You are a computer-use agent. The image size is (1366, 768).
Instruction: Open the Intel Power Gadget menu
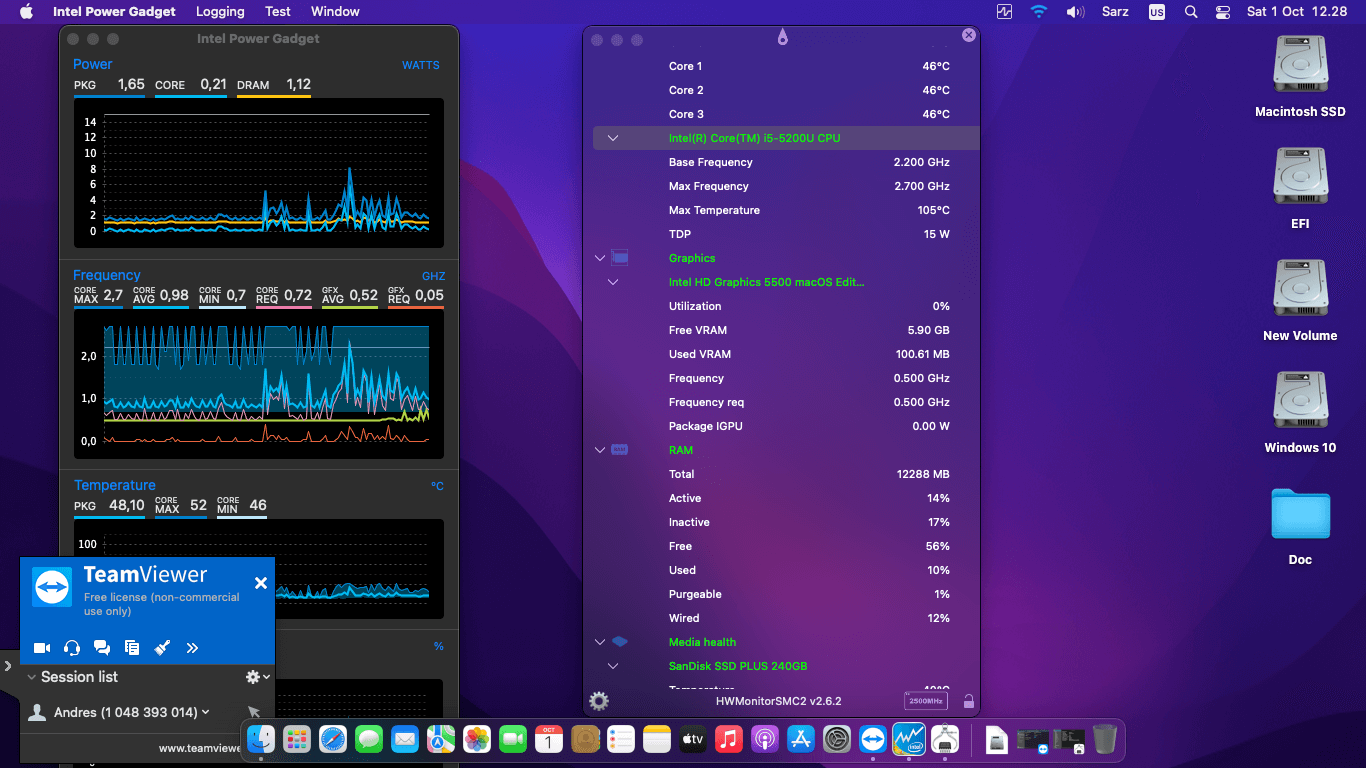click(x=114, y=12)
